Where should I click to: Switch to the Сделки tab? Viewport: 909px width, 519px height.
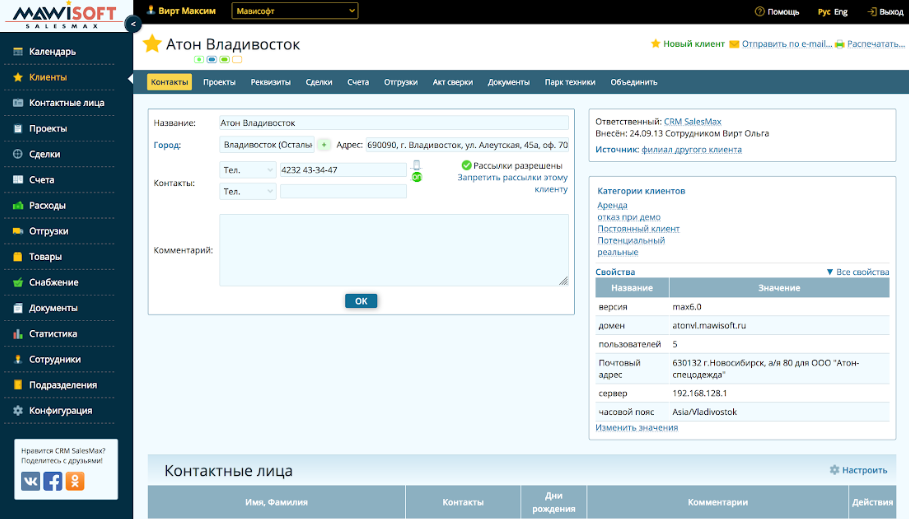(x=319, y=82)
